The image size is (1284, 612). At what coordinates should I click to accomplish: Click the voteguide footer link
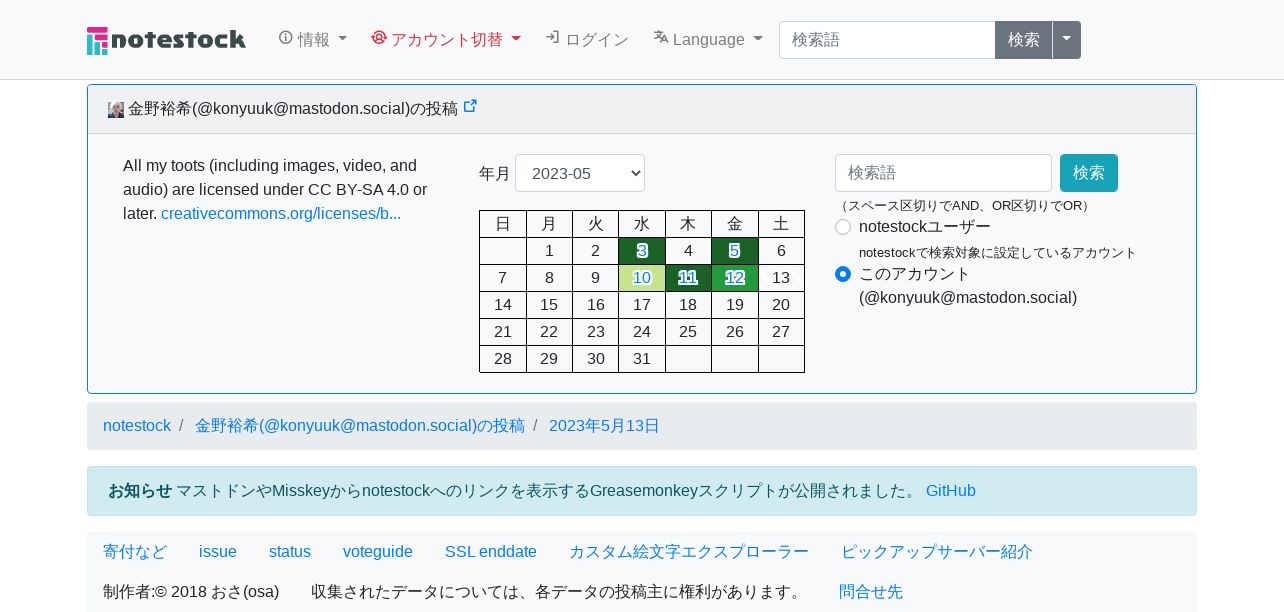tap(378, 552)
